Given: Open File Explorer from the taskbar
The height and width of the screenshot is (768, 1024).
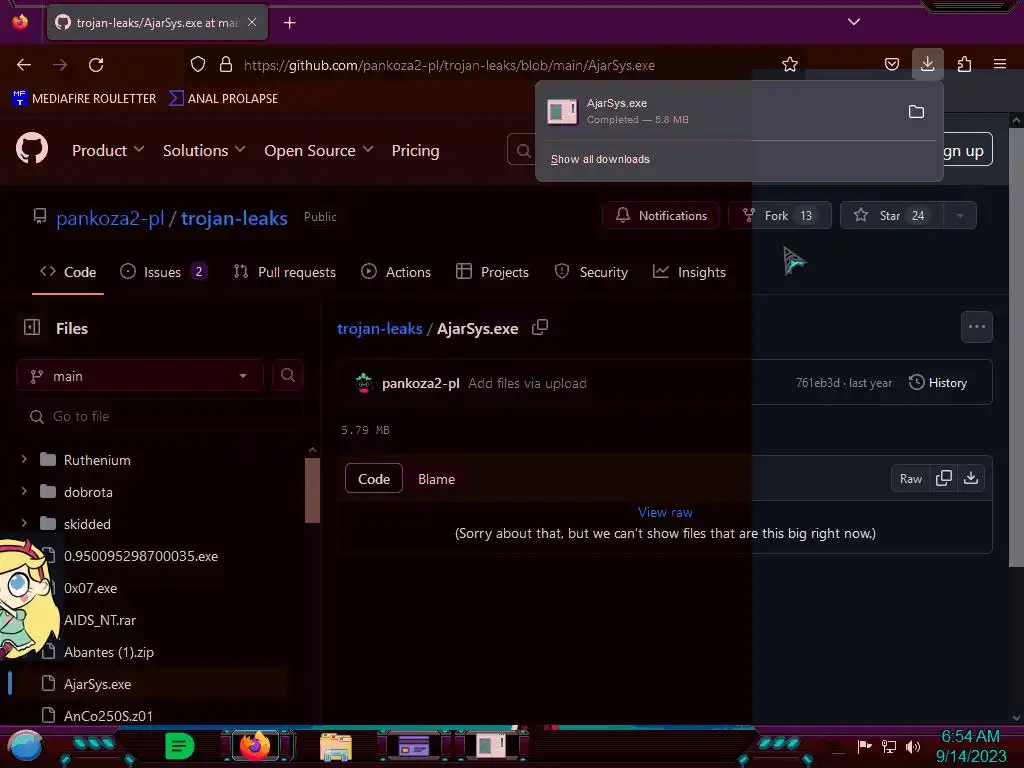Looking at the screenshot, I should click(x=336, y=748).
